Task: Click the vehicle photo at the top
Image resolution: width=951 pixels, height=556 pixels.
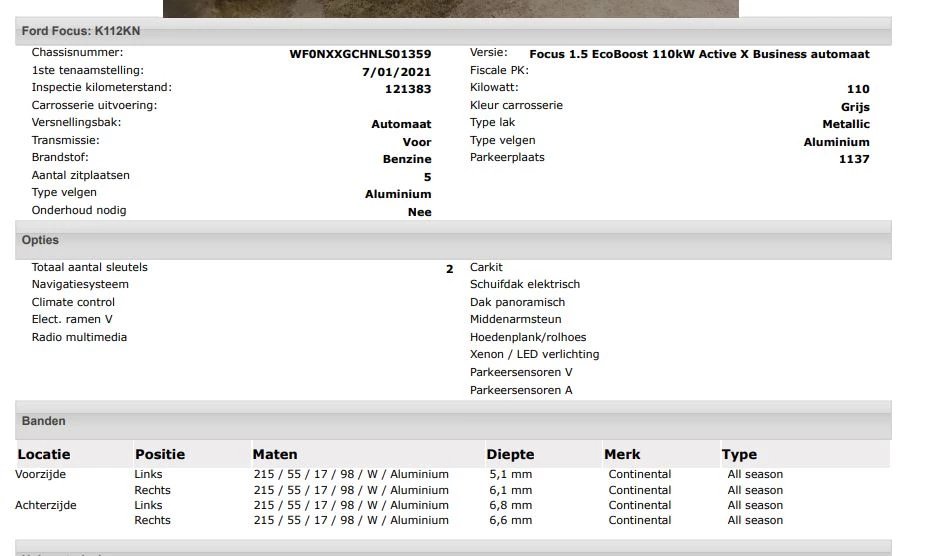Action: pos(450,8)
